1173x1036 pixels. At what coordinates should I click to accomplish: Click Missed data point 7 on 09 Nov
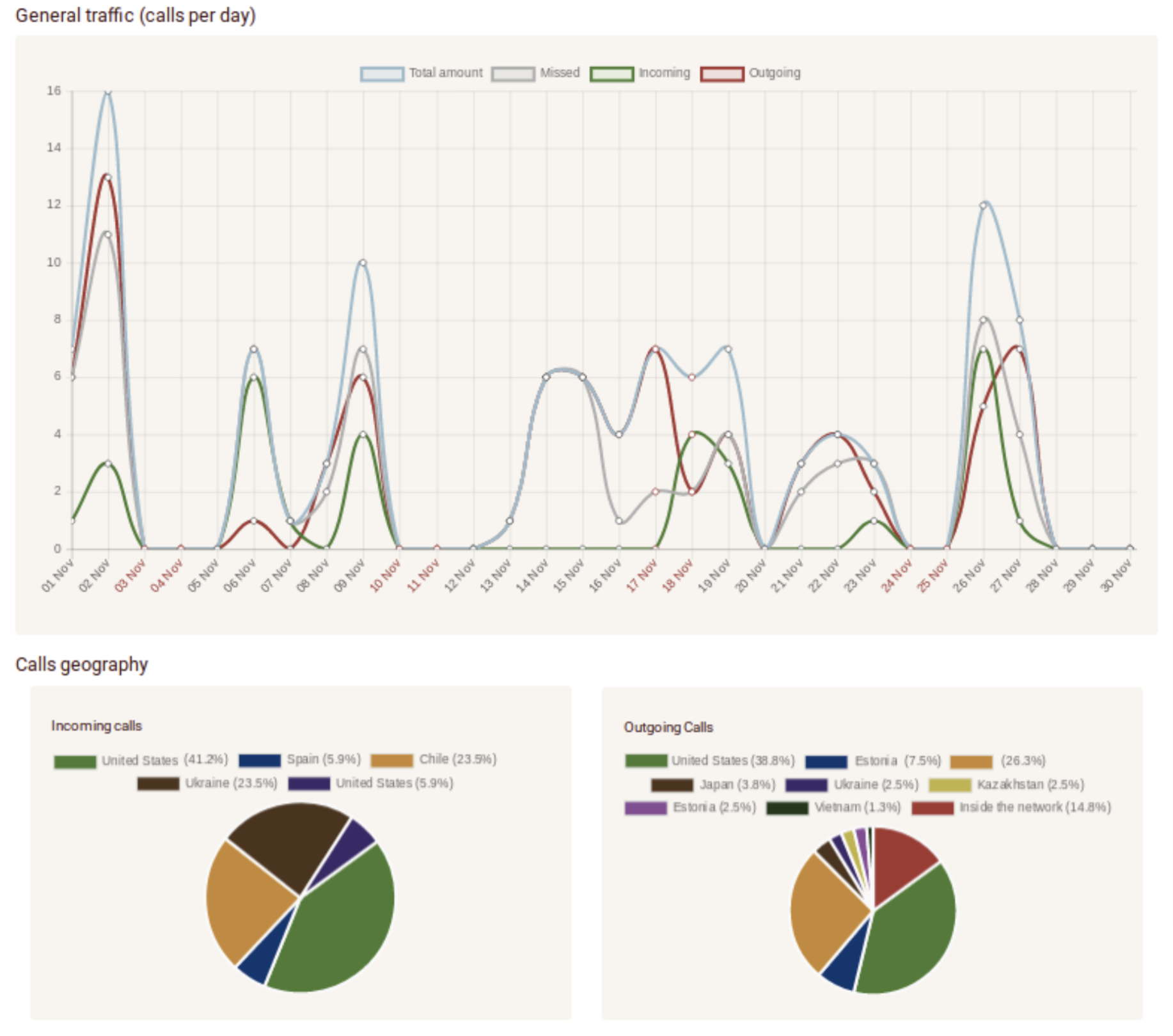point(363,349)
